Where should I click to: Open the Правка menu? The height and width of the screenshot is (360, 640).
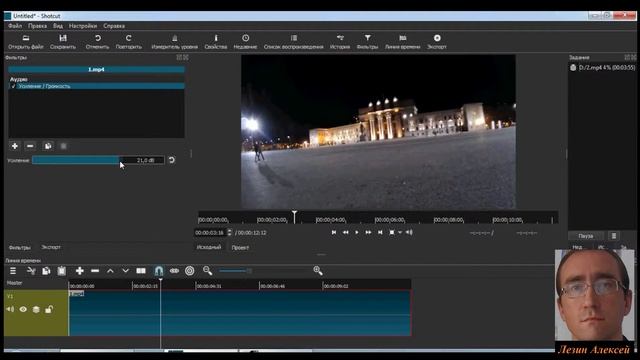(x=37, y=26)
